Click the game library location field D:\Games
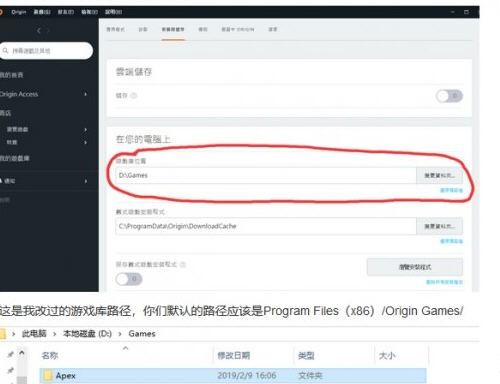The height and width of the screenshot is (384, 500). point(266,175)
